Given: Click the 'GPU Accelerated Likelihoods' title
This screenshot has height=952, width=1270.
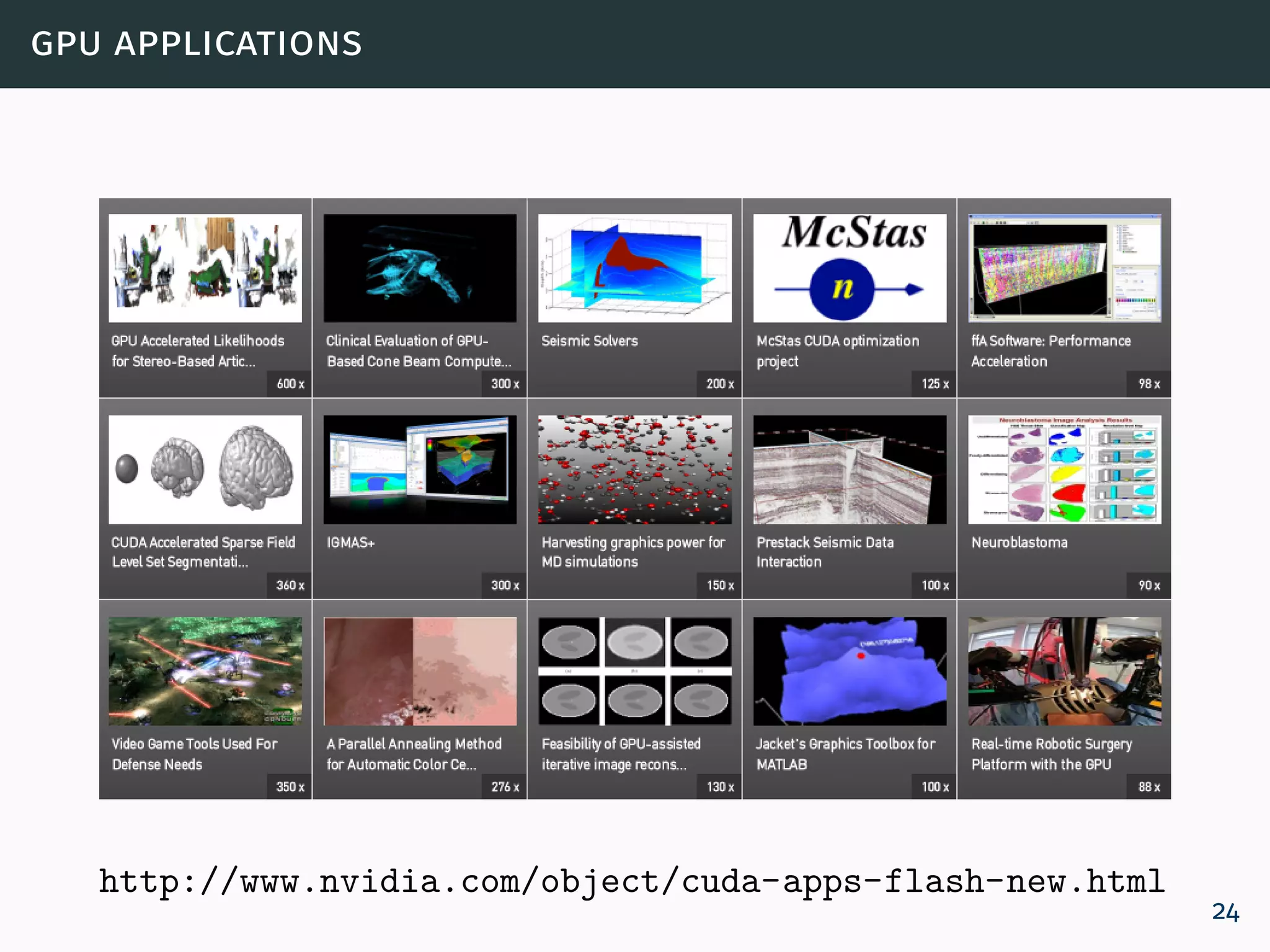Looking at the screenshot, I should pos(198,351).
